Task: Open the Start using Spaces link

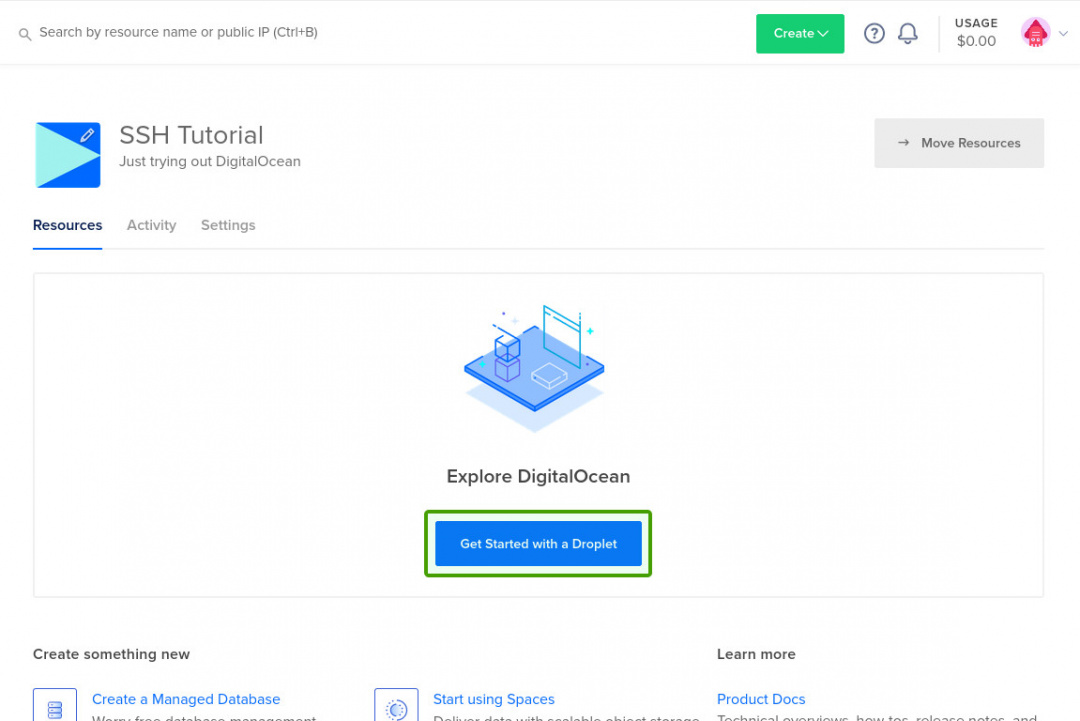Action: pos(494,699)
